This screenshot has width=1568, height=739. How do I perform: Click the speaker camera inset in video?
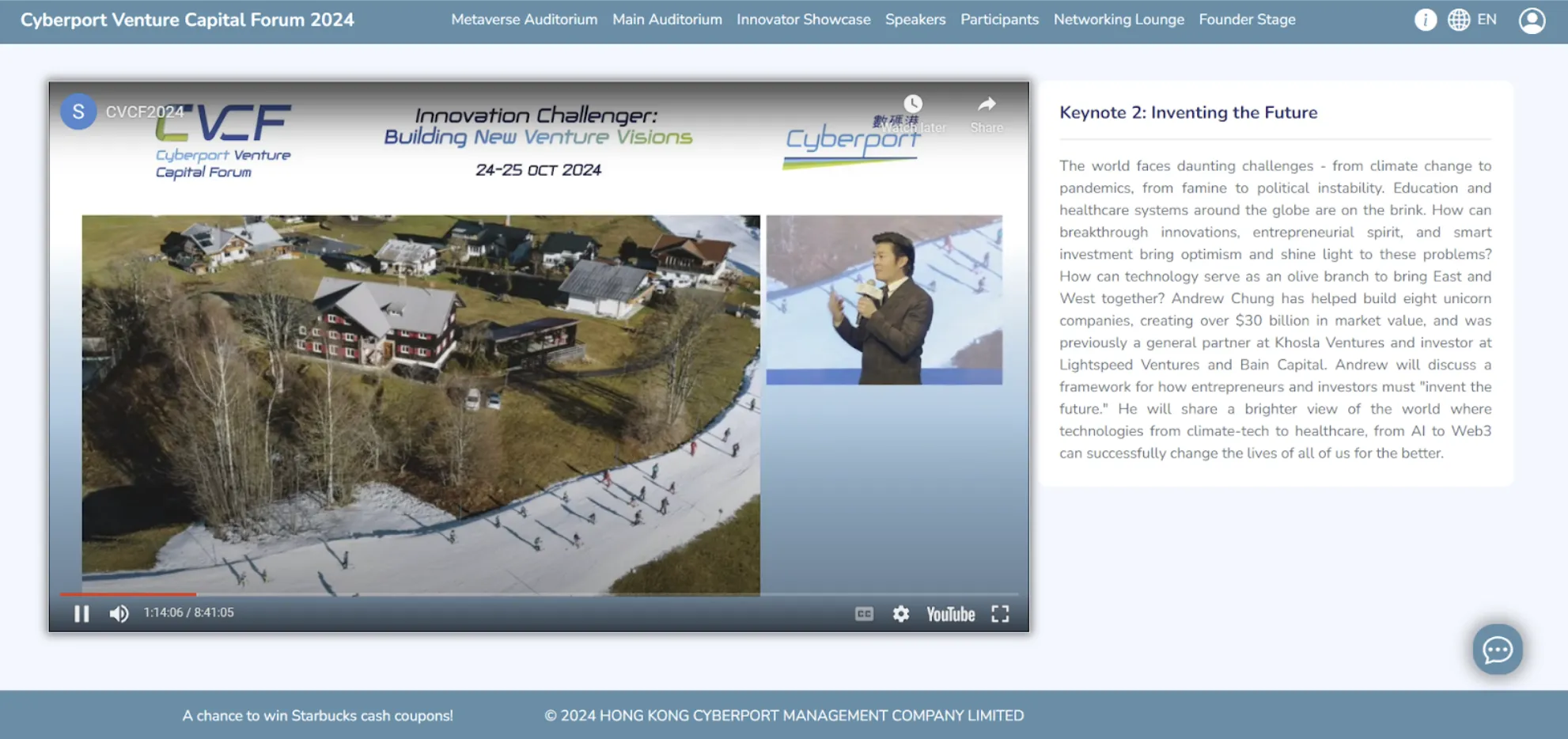point(884,300)
